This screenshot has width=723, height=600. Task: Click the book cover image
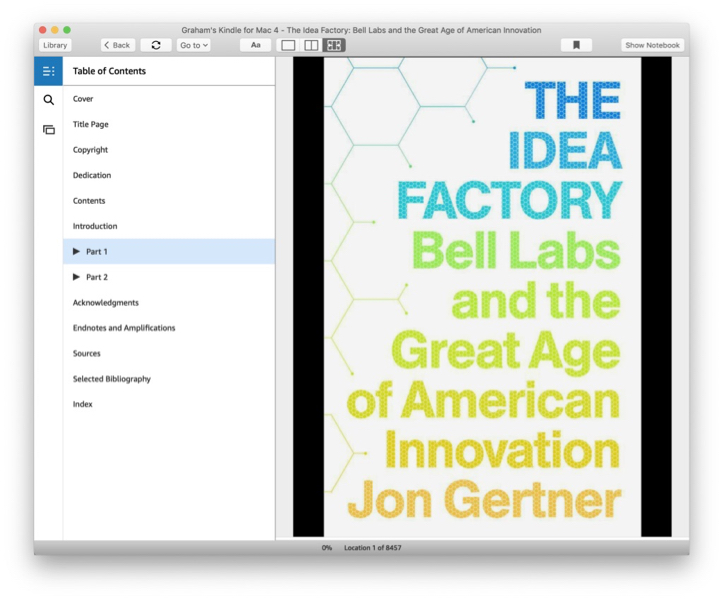click(x=482, y=297)
